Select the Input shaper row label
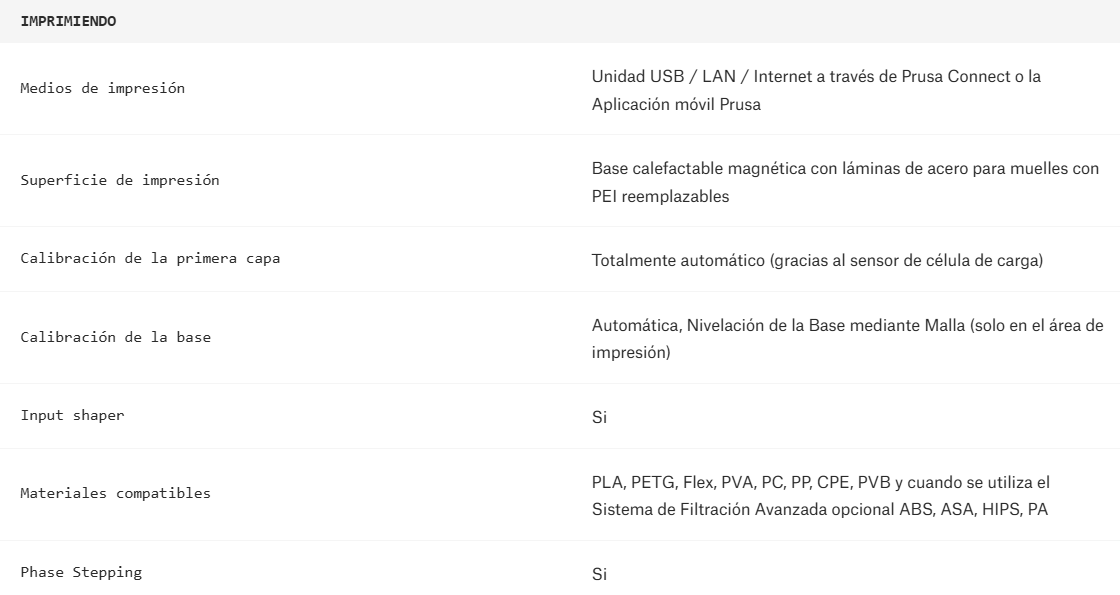 coord(73,415)
